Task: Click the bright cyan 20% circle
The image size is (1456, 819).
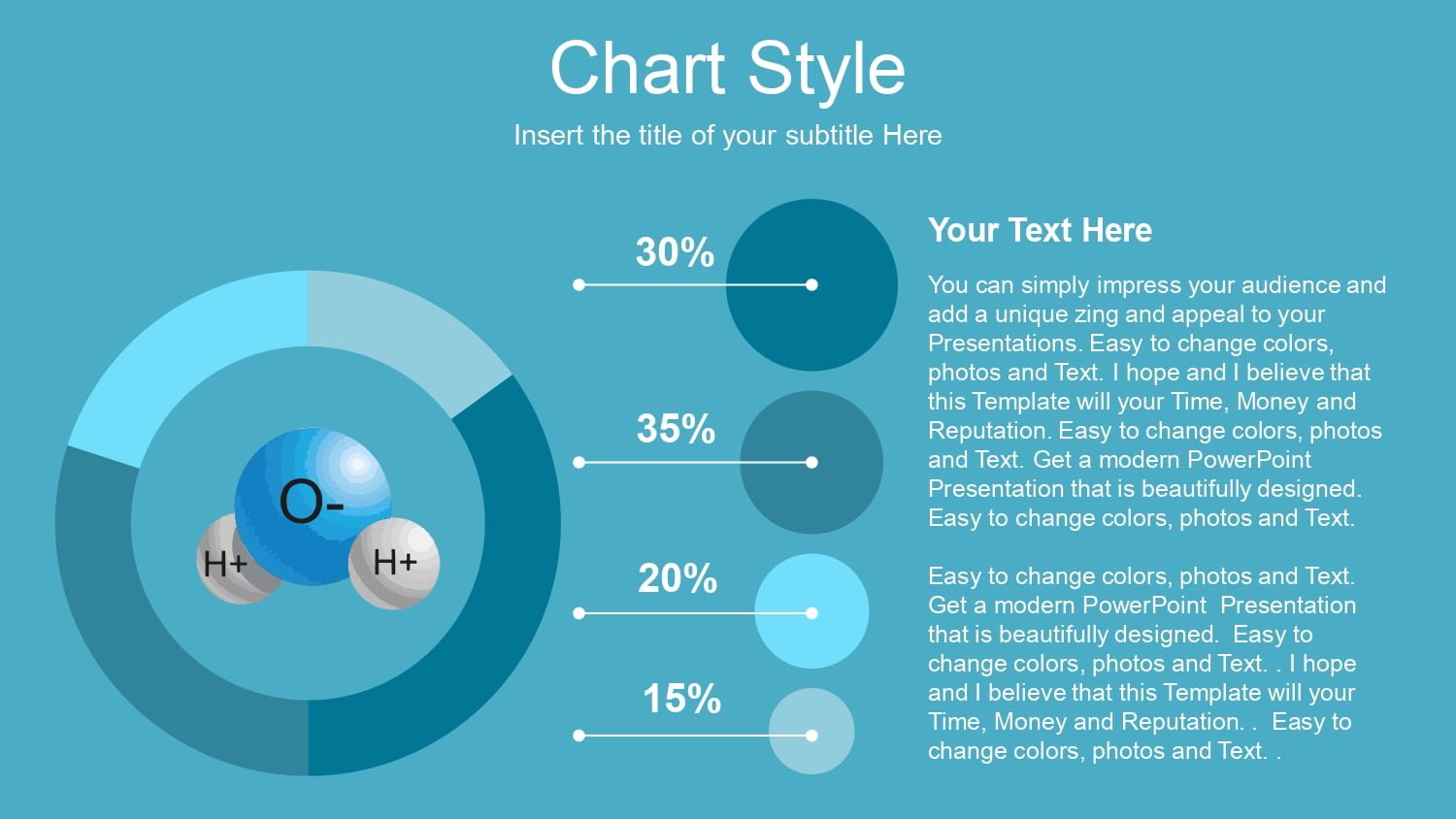Action: pos(811,611)
